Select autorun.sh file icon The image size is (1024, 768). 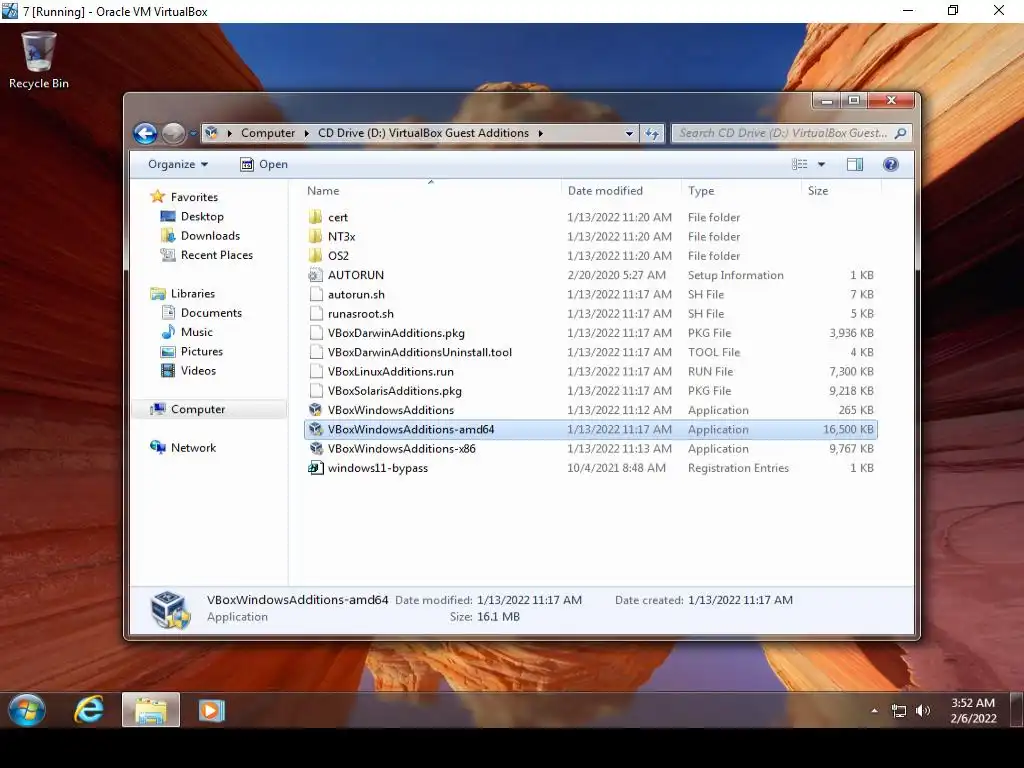tap(315, 294)
